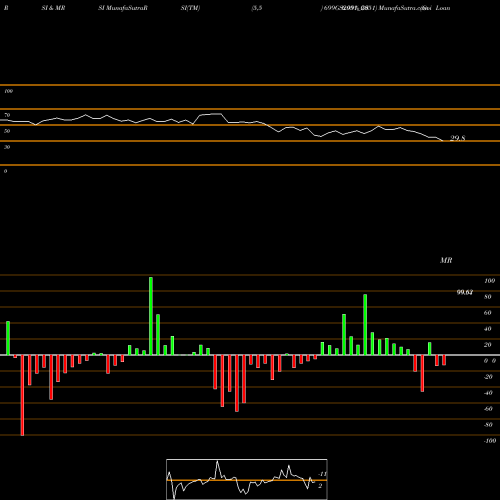The image size is (500, 500).
Task: Click the -40 tick label on MR axis
Action: click(488, 393)
